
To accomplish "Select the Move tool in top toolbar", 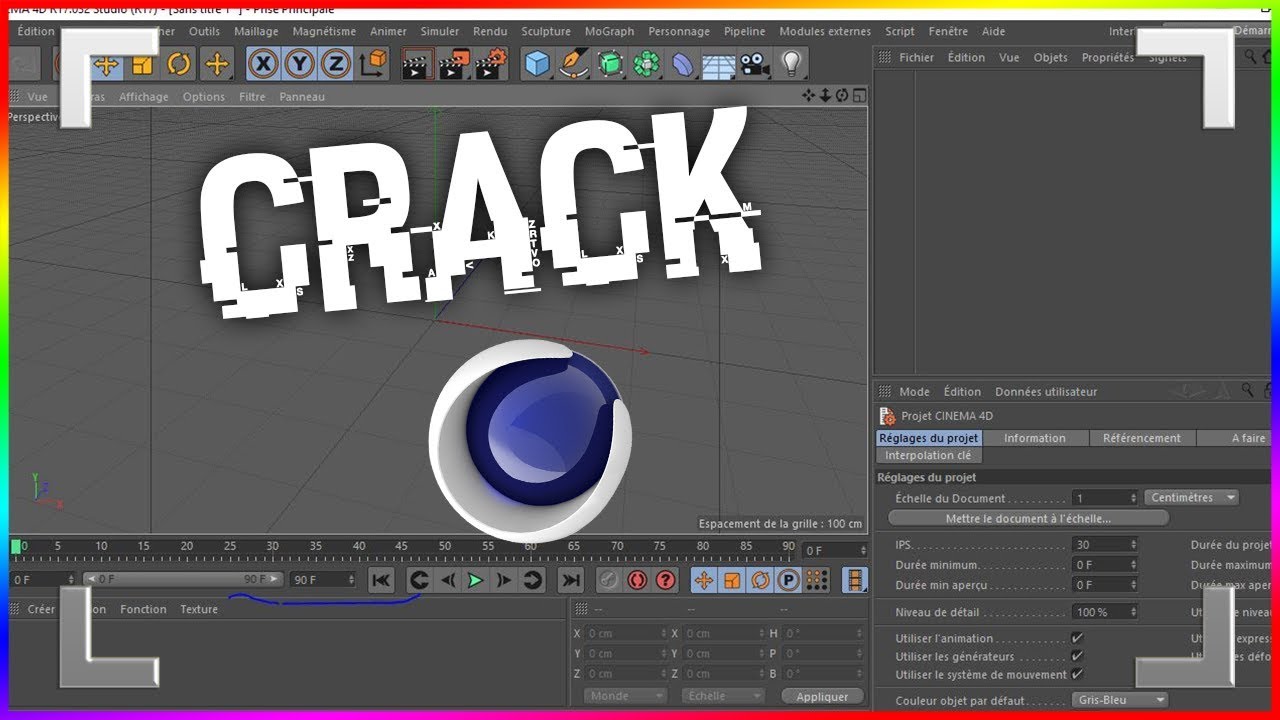I will coord(106,65).
